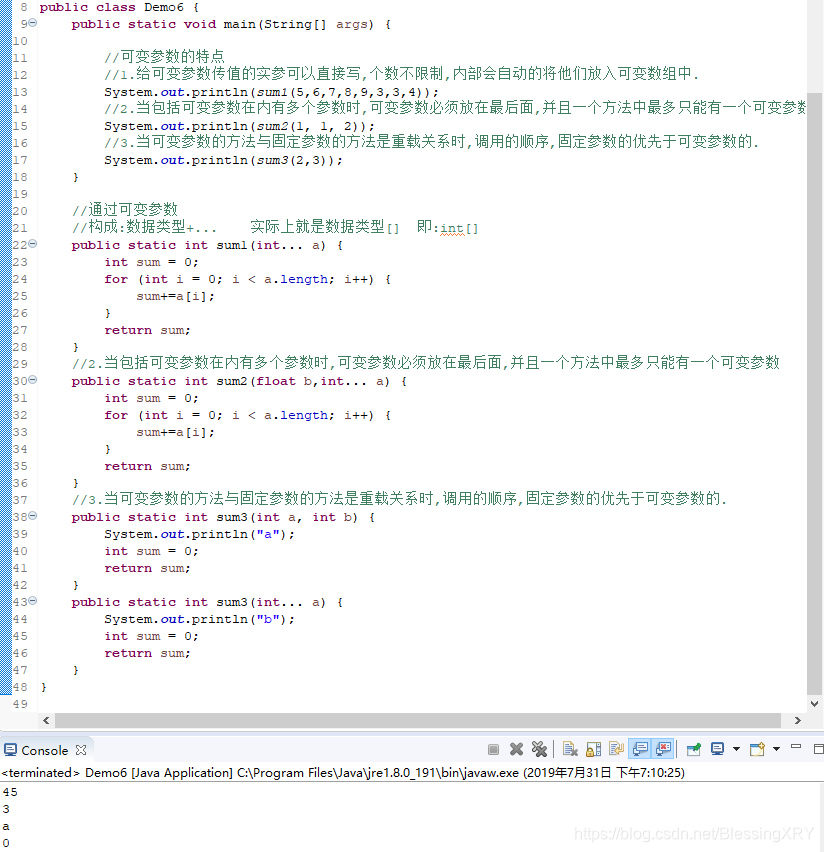Click the editor horizontal scrollbar thumb
Viewport: 824px width, 852px height.
click(x=418, y=721)
